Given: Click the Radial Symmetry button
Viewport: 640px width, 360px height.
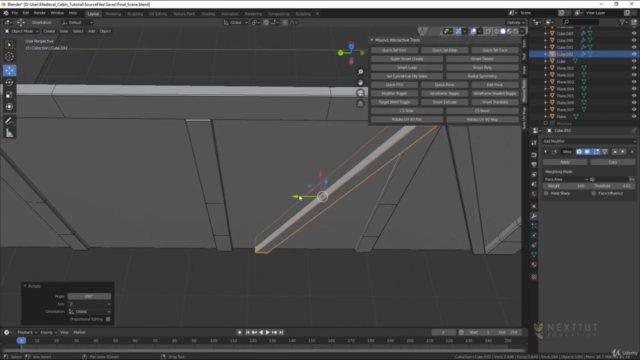Looking at the screenshot, I should [x=482, y=76].
